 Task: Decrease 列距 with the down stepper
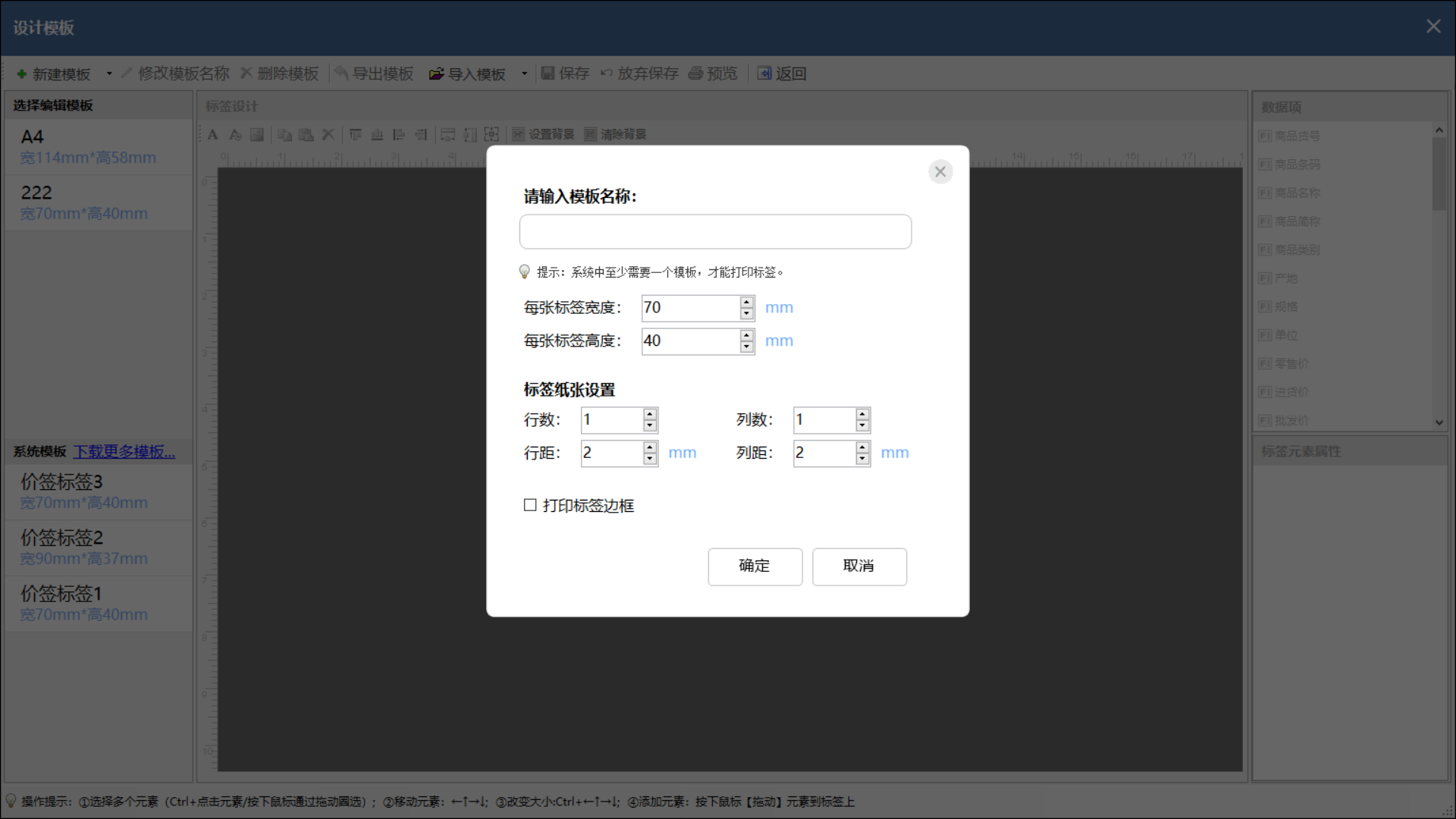[x=861, y=458]
